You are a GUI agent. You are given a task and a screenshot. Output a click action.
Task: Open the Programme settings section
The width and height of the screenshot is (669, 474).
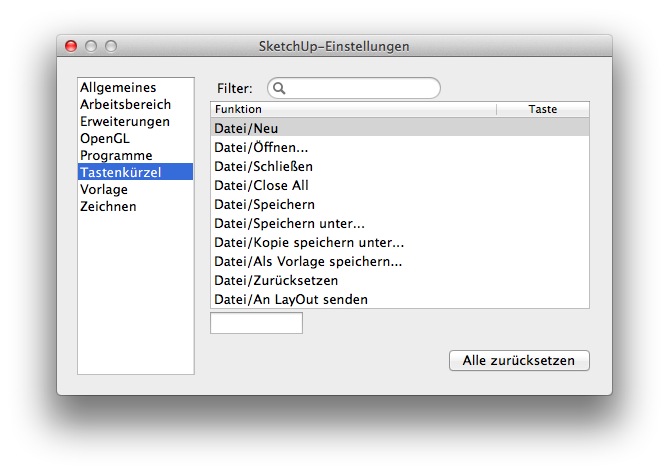pos(116,156)
